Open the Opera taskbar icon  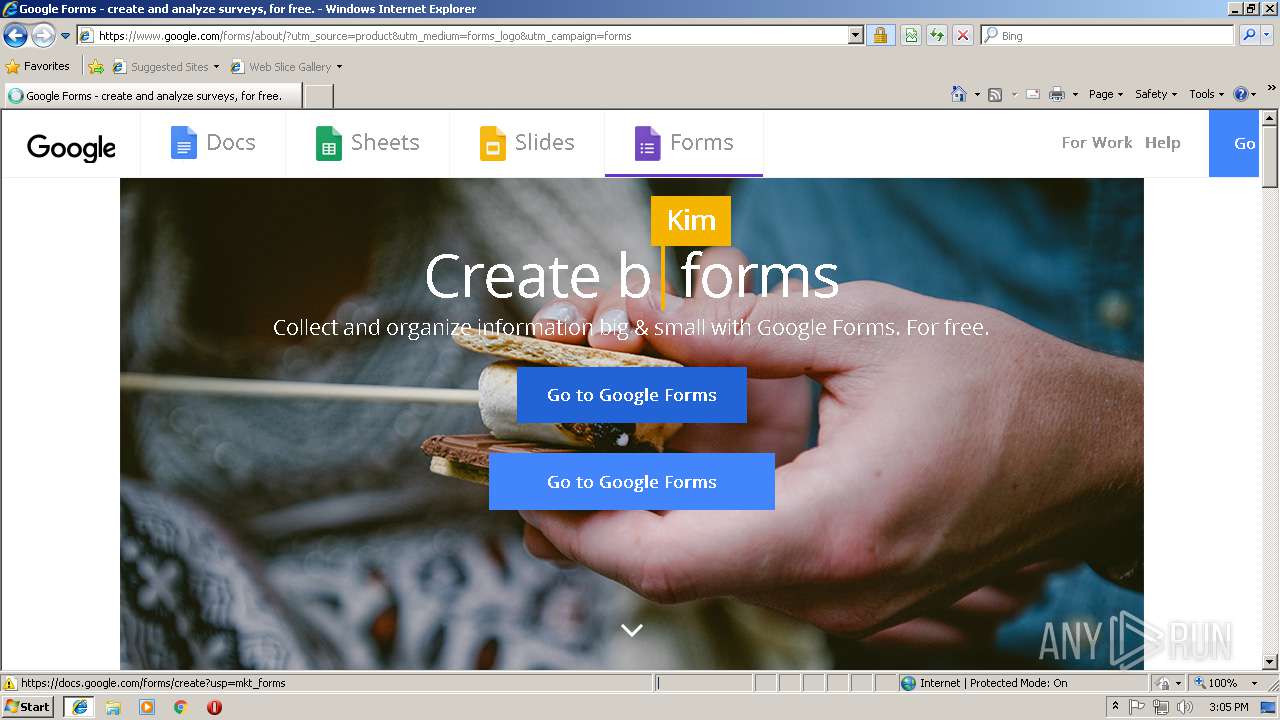tap(214, 707)
